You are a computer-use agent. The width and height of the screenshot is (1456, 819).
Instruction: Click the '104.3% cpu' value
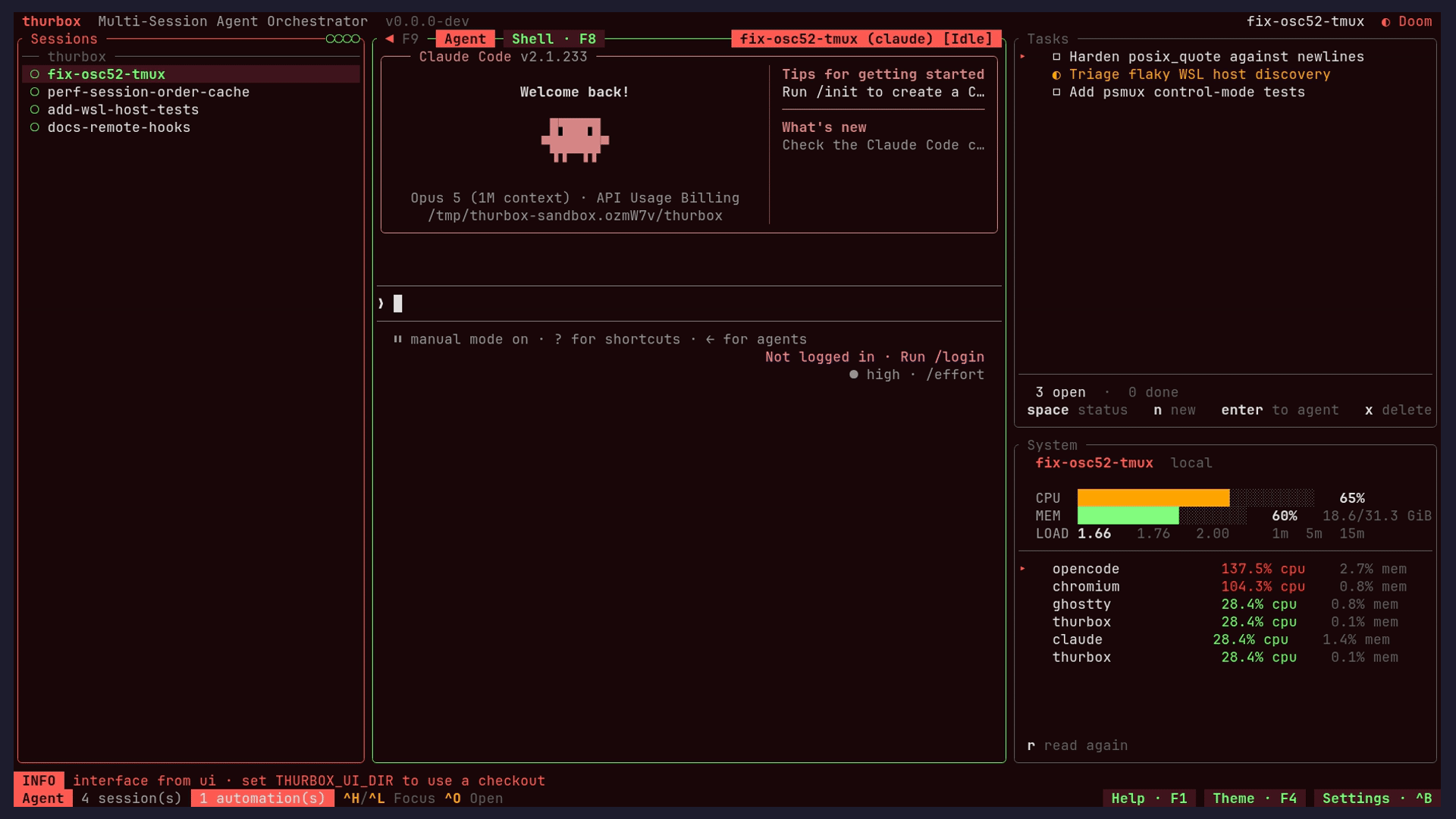pyautogui.click(x=1263, y=587)
